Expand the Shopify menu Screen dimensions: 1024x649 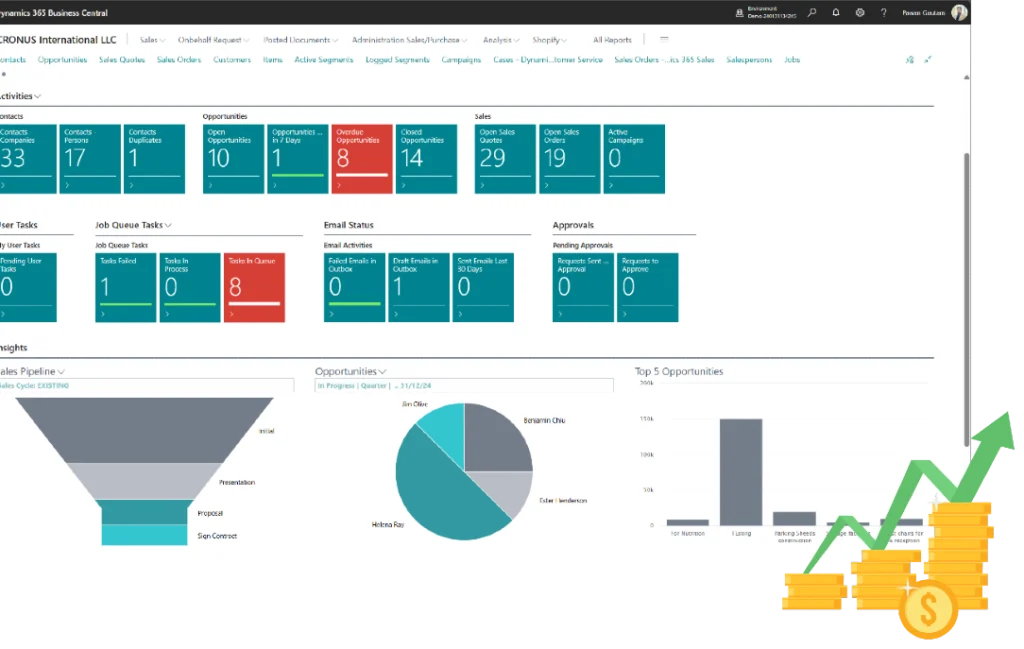click(549, 40)
